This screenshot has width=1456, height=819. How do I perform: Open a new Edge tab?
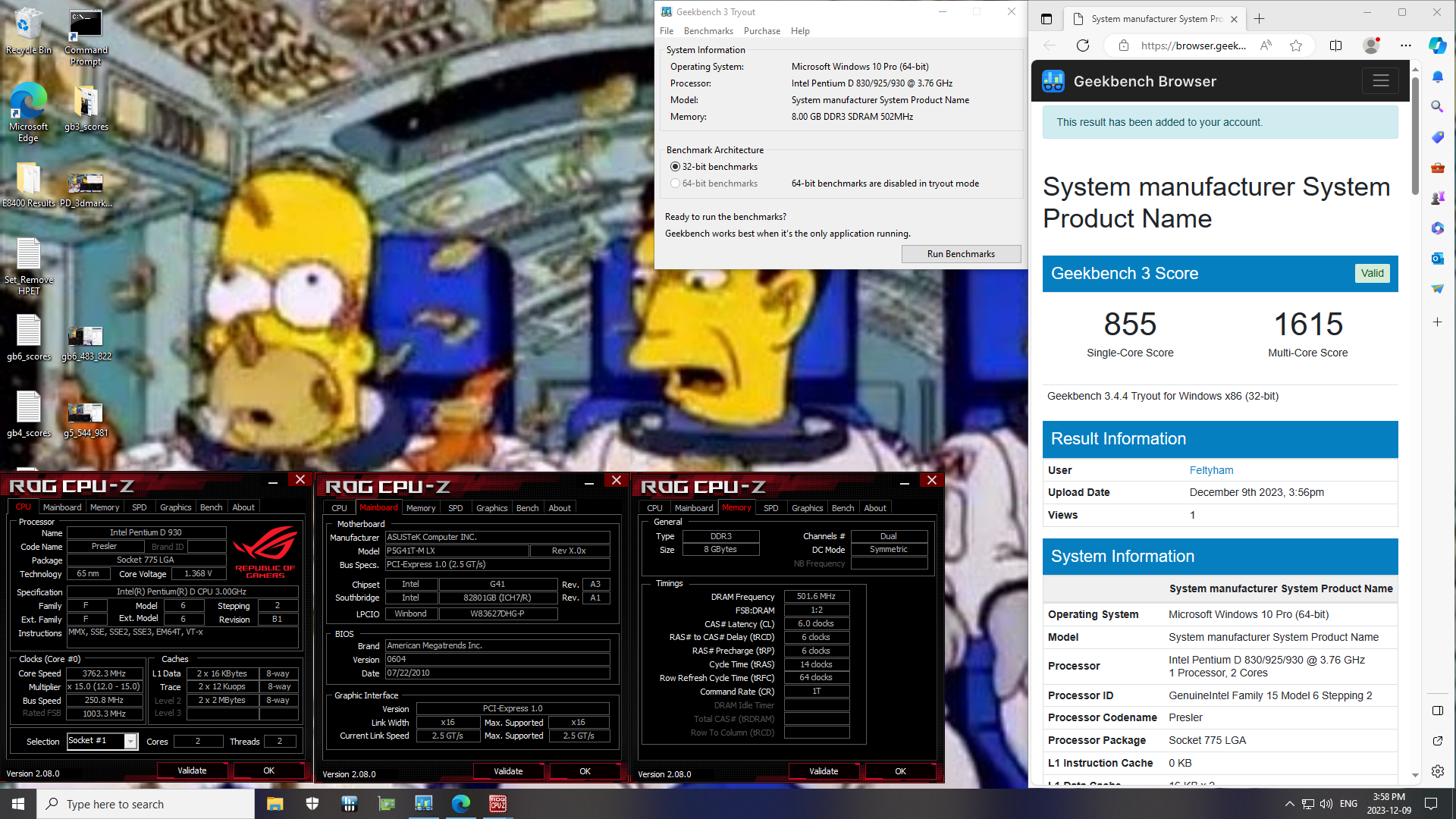[x=1259, y=19]
